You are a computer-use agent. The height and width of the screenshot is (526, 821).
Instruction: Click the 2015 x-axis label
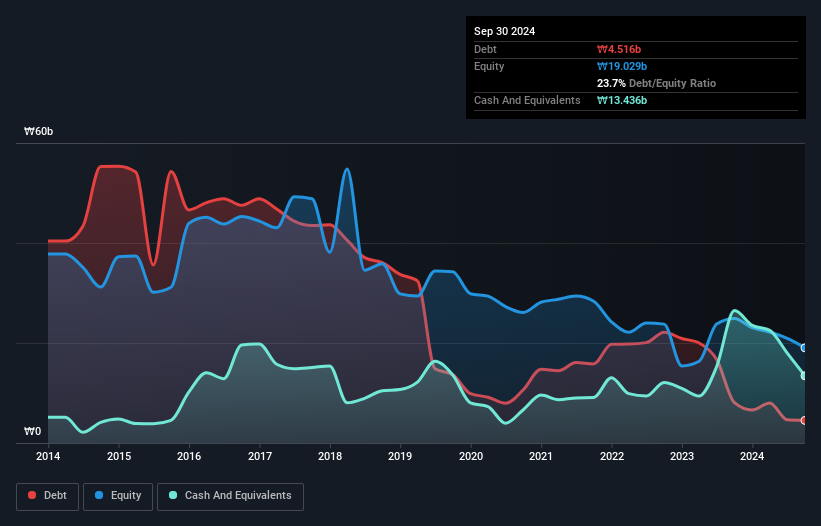pos(119,456)
